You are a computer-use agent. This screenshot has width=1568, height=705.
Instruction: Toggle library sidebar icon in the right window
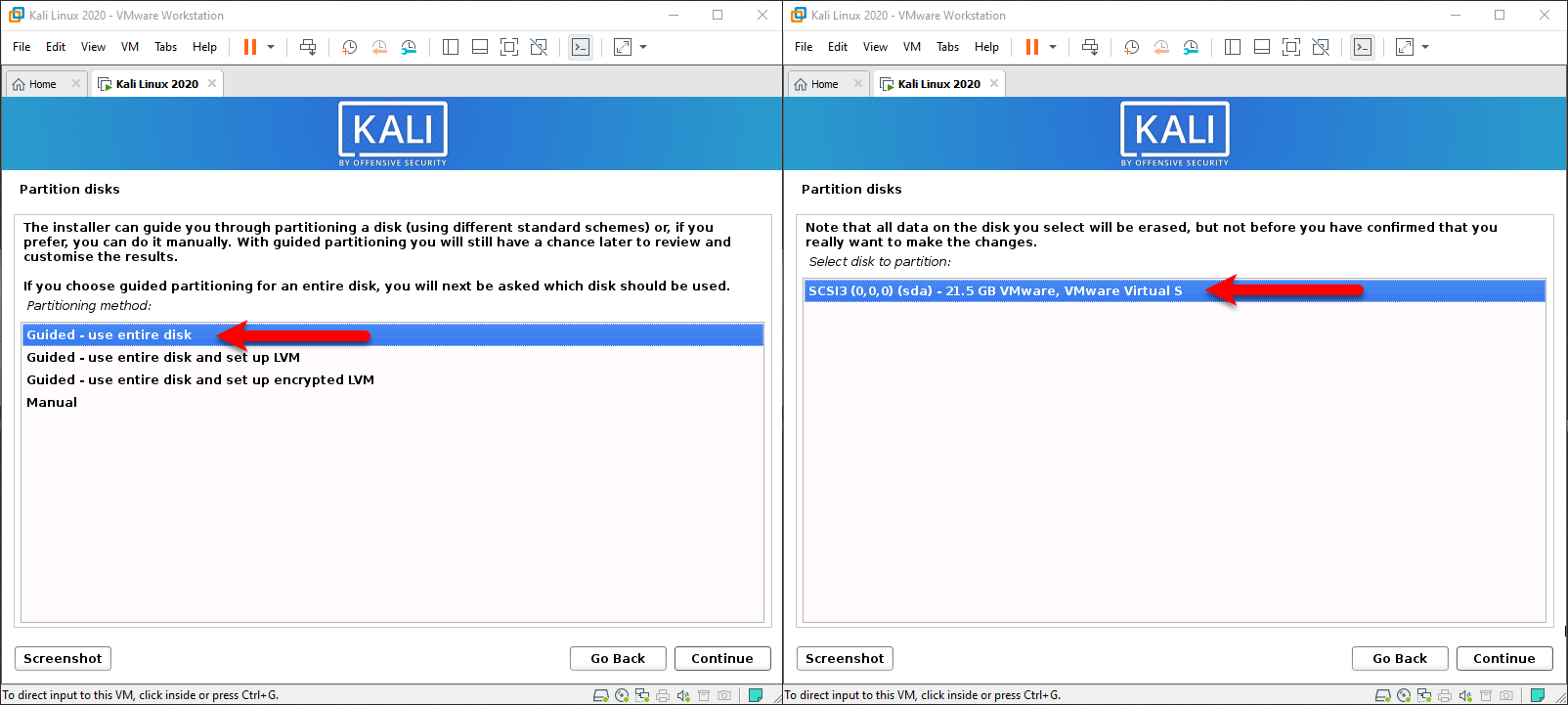1233,47
